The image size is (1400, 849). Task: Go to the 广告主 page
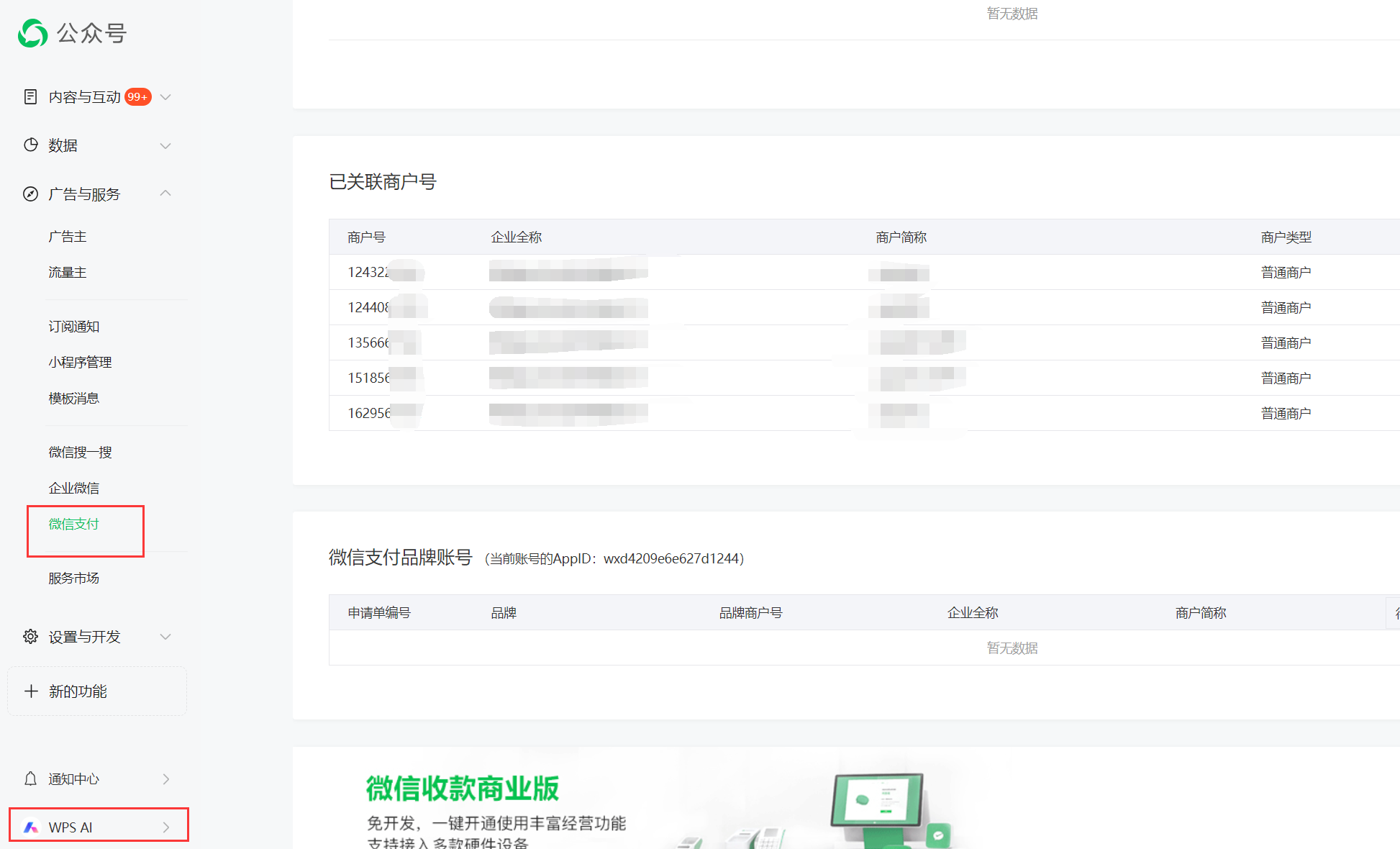click(x=67, y=236)
